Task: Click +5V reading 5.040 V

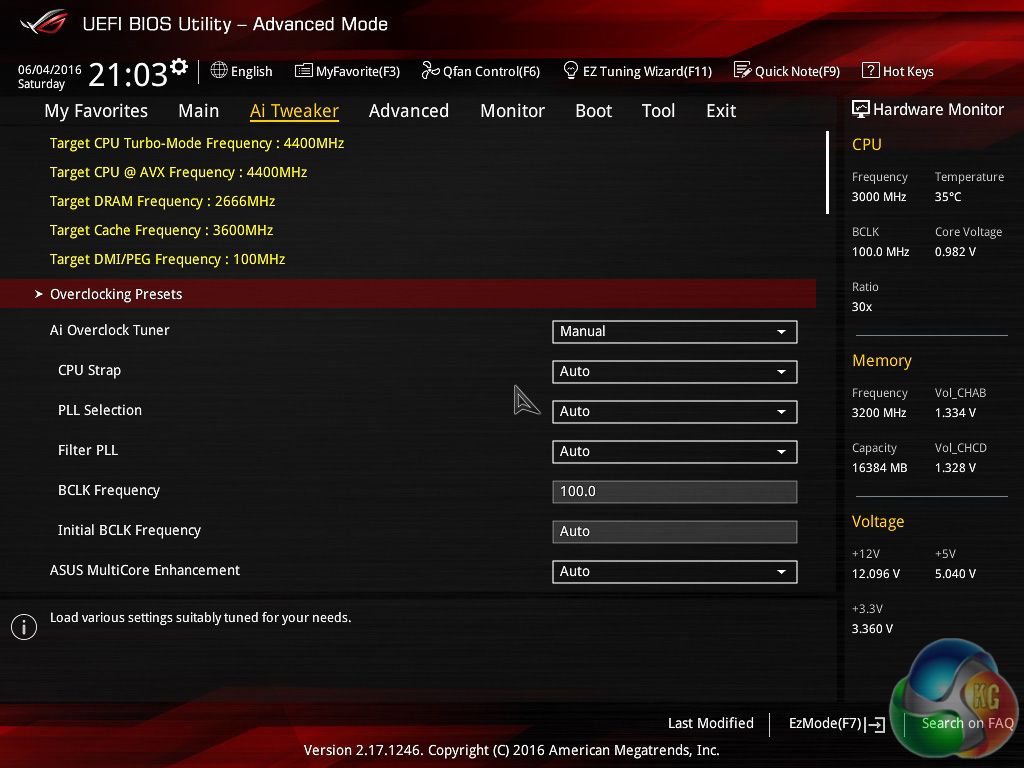Action: [955, 573]
